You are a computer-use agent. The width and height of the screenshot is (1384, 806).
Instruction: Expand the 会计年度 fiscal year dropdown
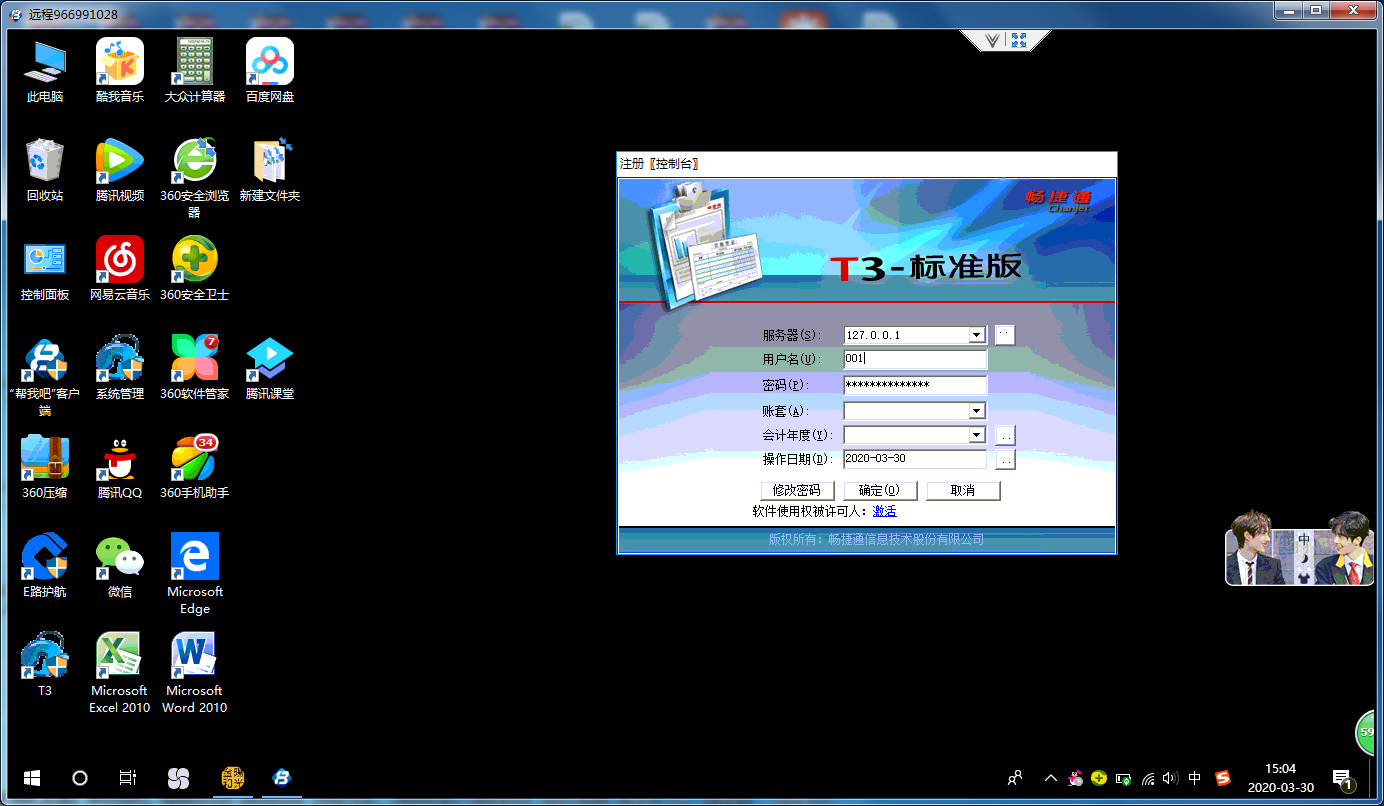976,435
